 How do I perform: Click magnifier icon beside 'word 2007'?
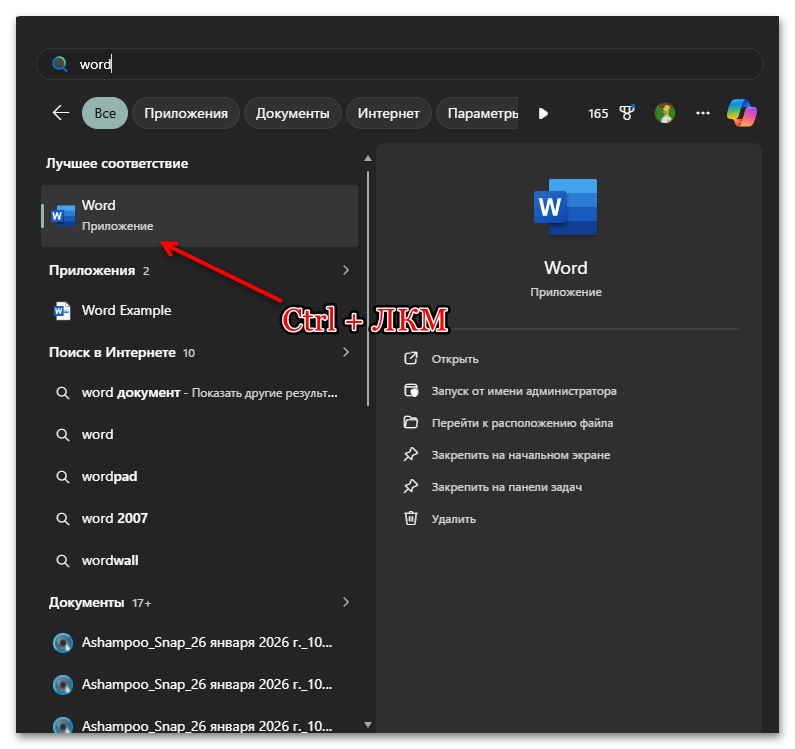(62, 519)
